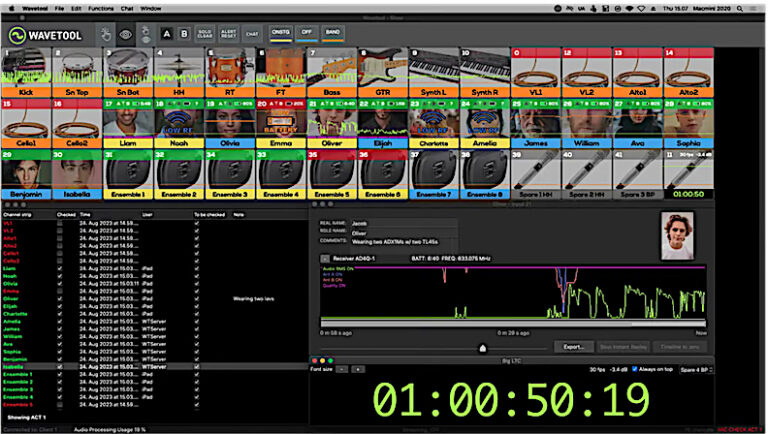Toggle the eye view mode

click(x=126, y=35)
